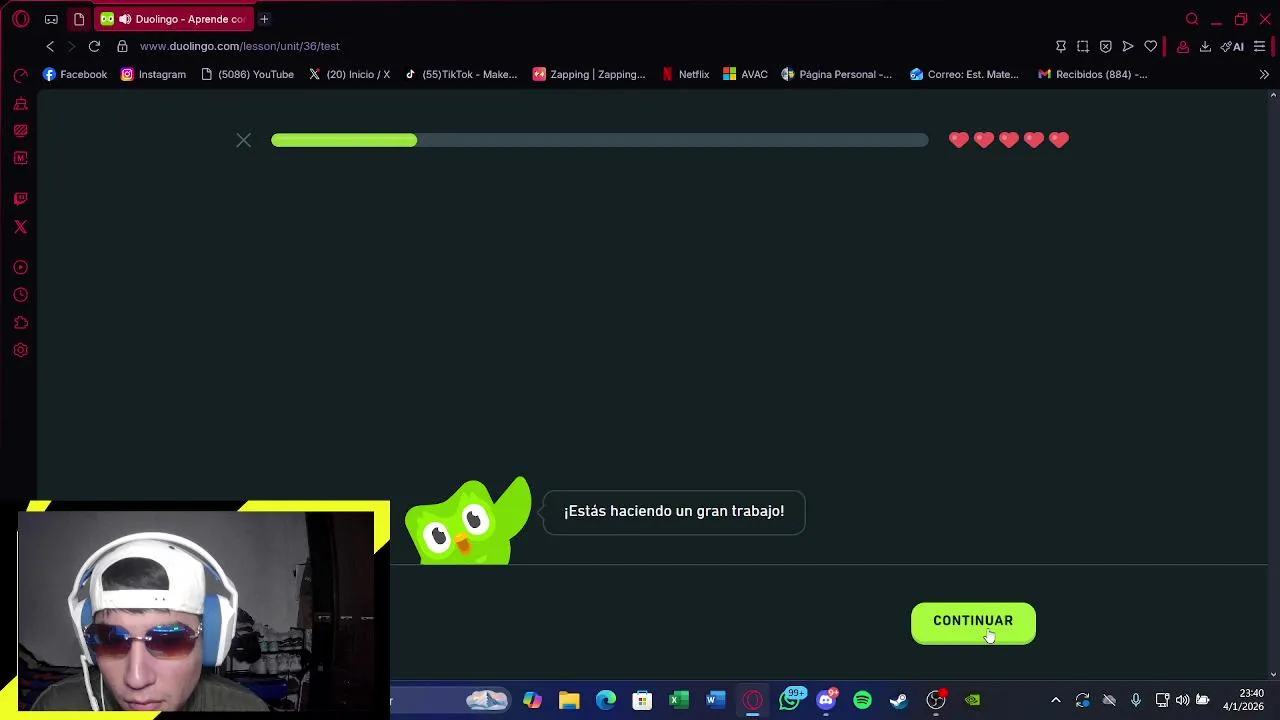Click the speech bubble '¡Estás haciendo un gran trabajo!'
Image resolution: width=1280 pixels, height=720 pixels.
[674, 512]
